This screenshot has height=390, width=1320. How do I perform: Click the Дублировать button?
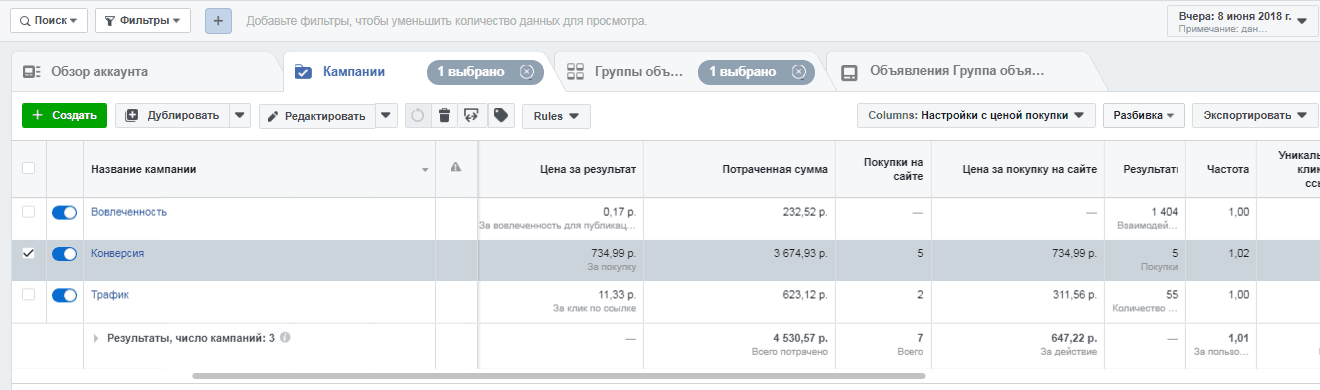pyautogui.click(x=172, y=115)
